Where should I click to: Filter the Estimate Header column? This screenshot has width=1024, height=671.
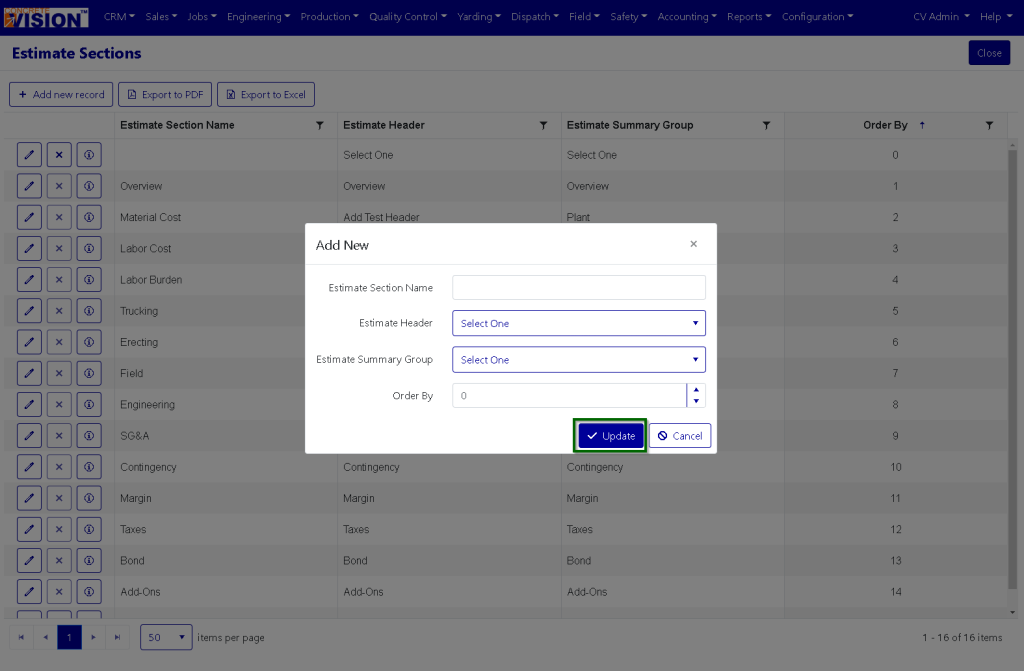[543, 125]
